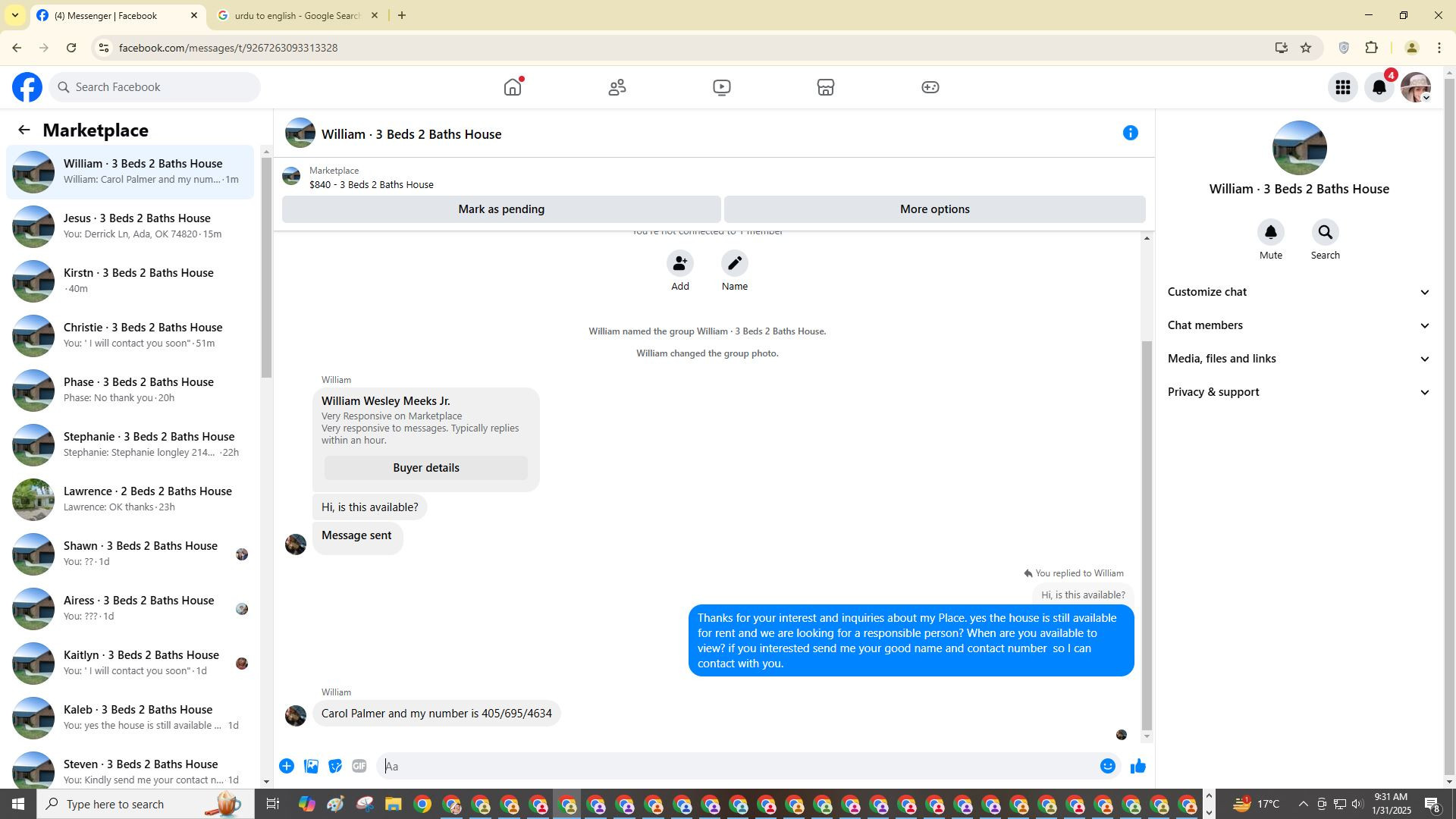Close the urdu to english tab

(x=375, y=15)
